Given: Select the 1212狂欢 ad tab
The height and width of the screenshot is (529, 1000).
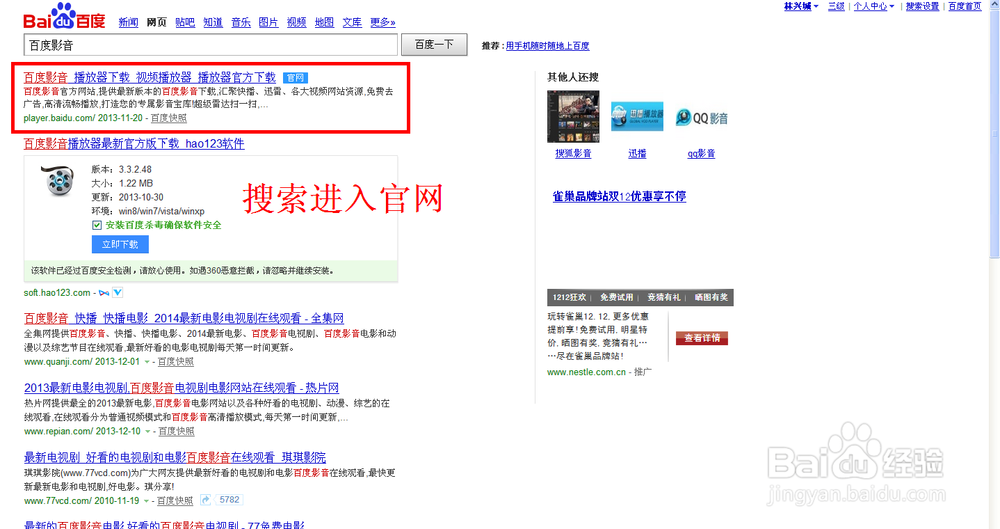Looking at the screenshot, I should pos(570,297).
